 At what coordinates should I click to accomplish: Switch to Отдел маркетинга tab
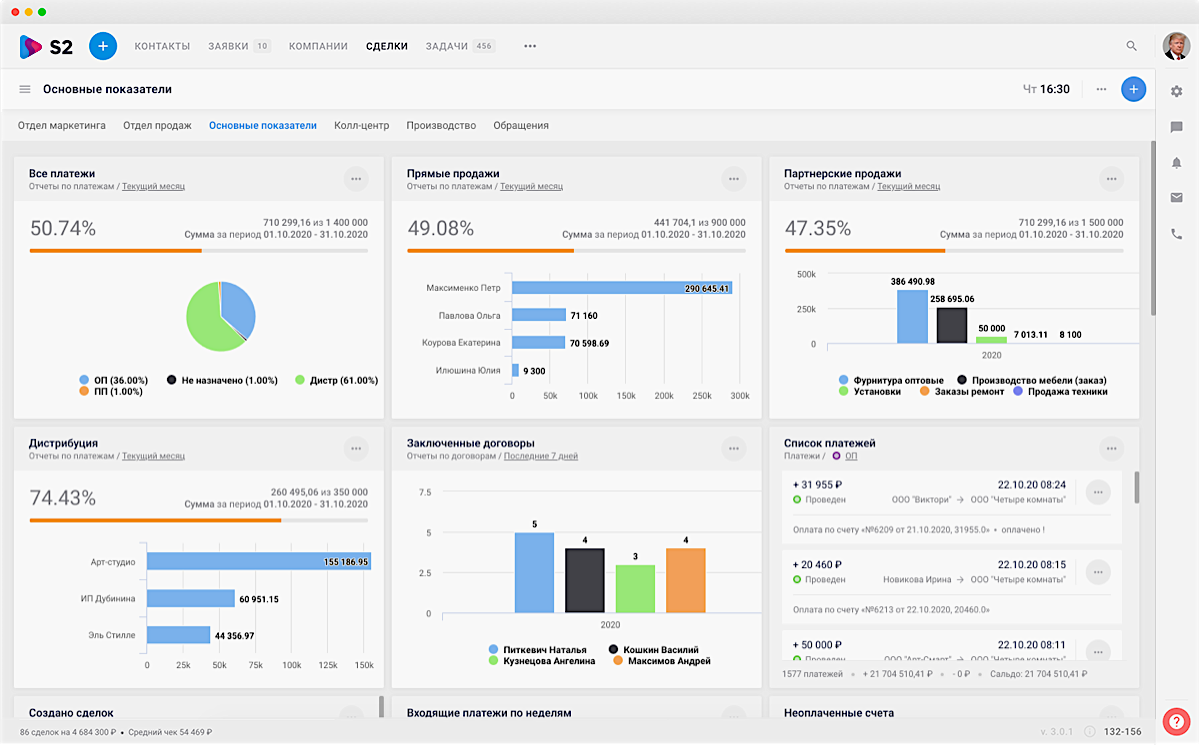62,125
